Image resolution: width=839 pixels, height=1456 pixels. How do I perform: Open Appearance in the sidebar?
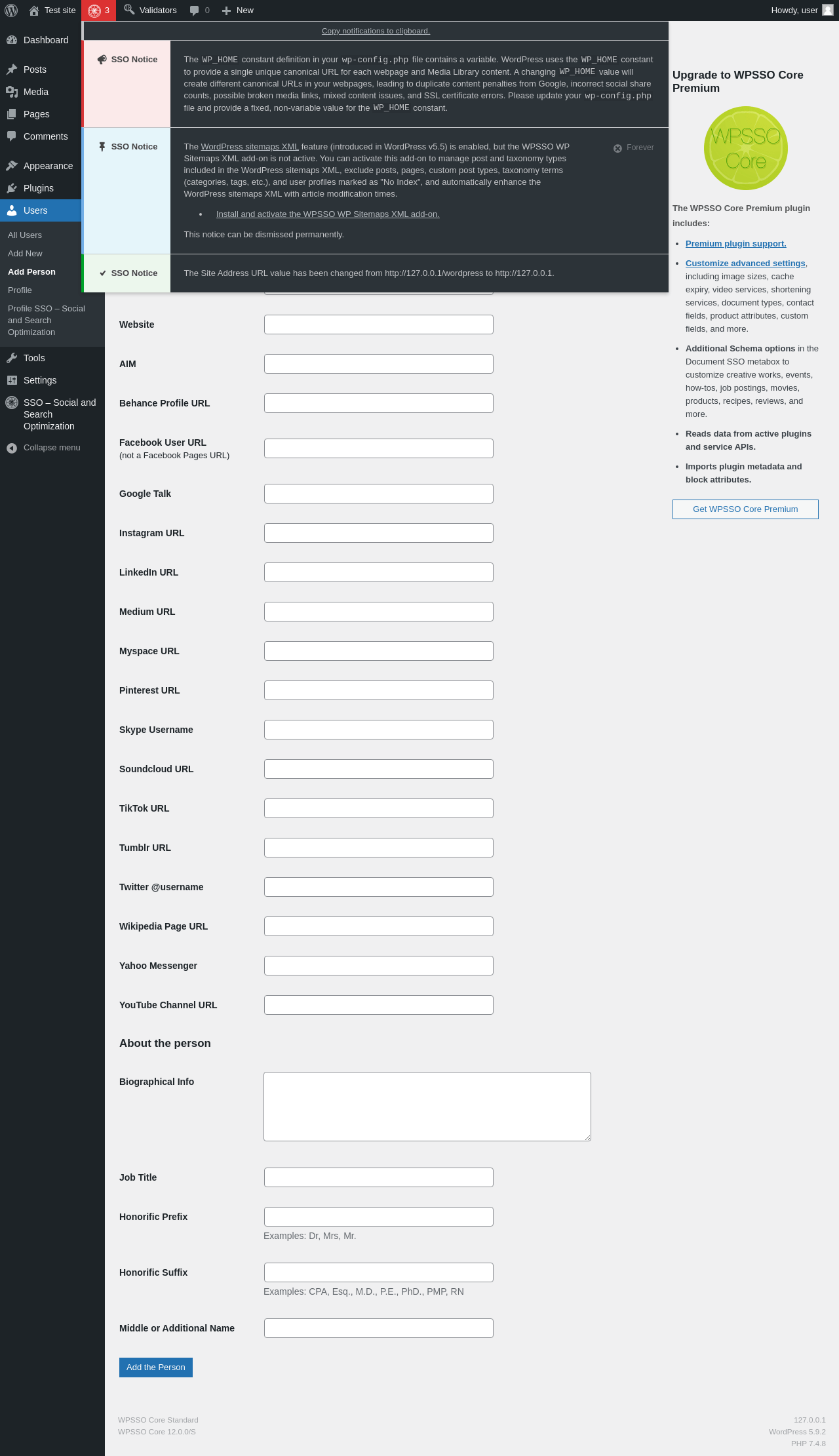tap(41, 166)
